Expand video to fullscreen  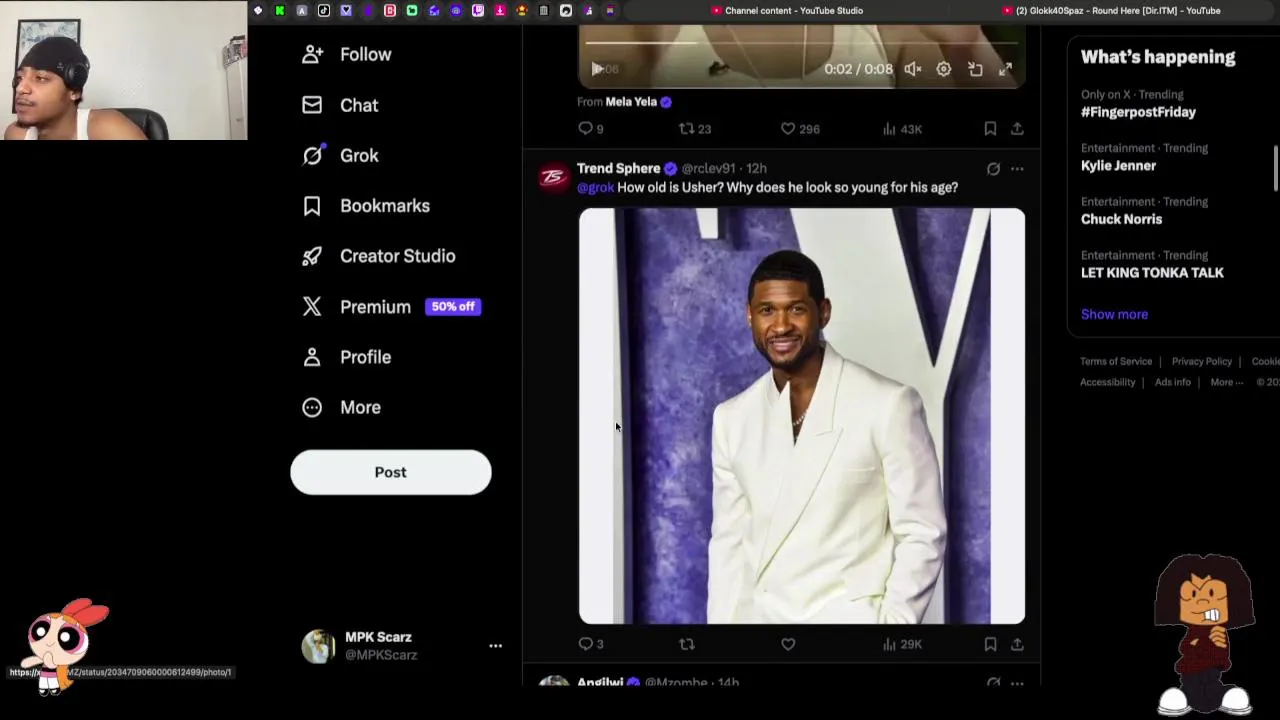(x=1005, y=69)
